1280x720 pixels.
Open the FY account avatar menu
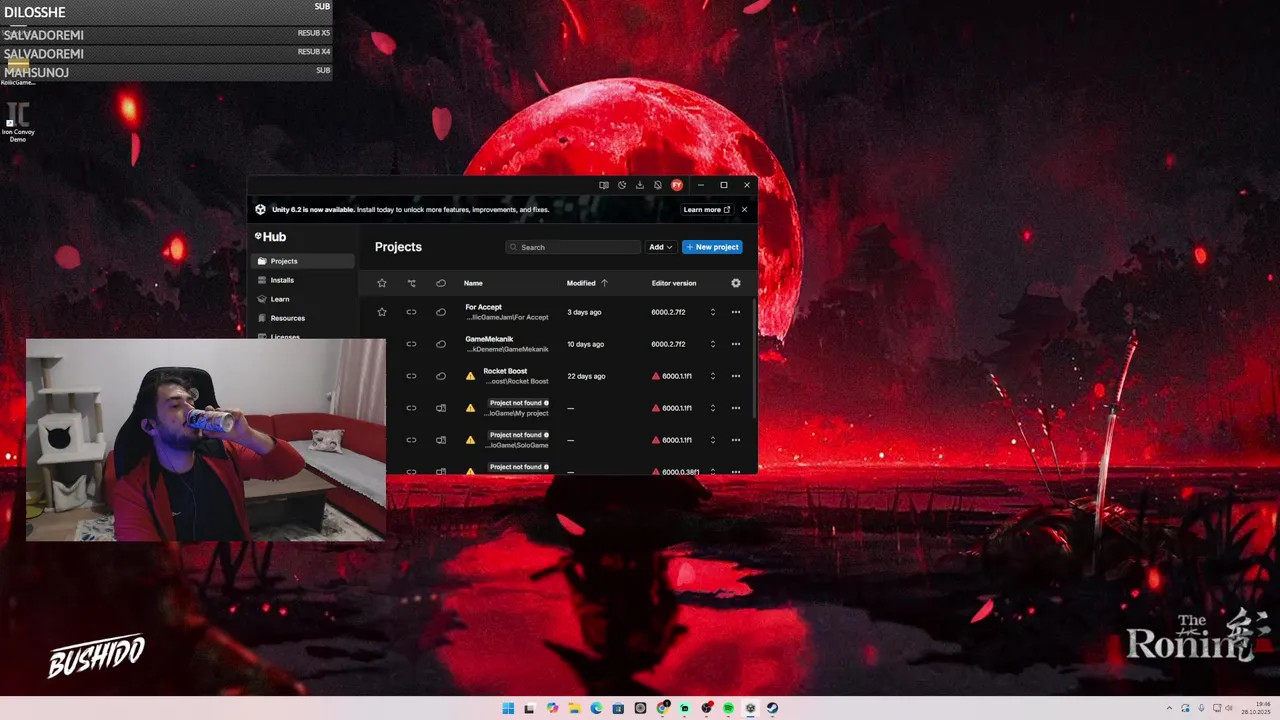click(677, 185)
